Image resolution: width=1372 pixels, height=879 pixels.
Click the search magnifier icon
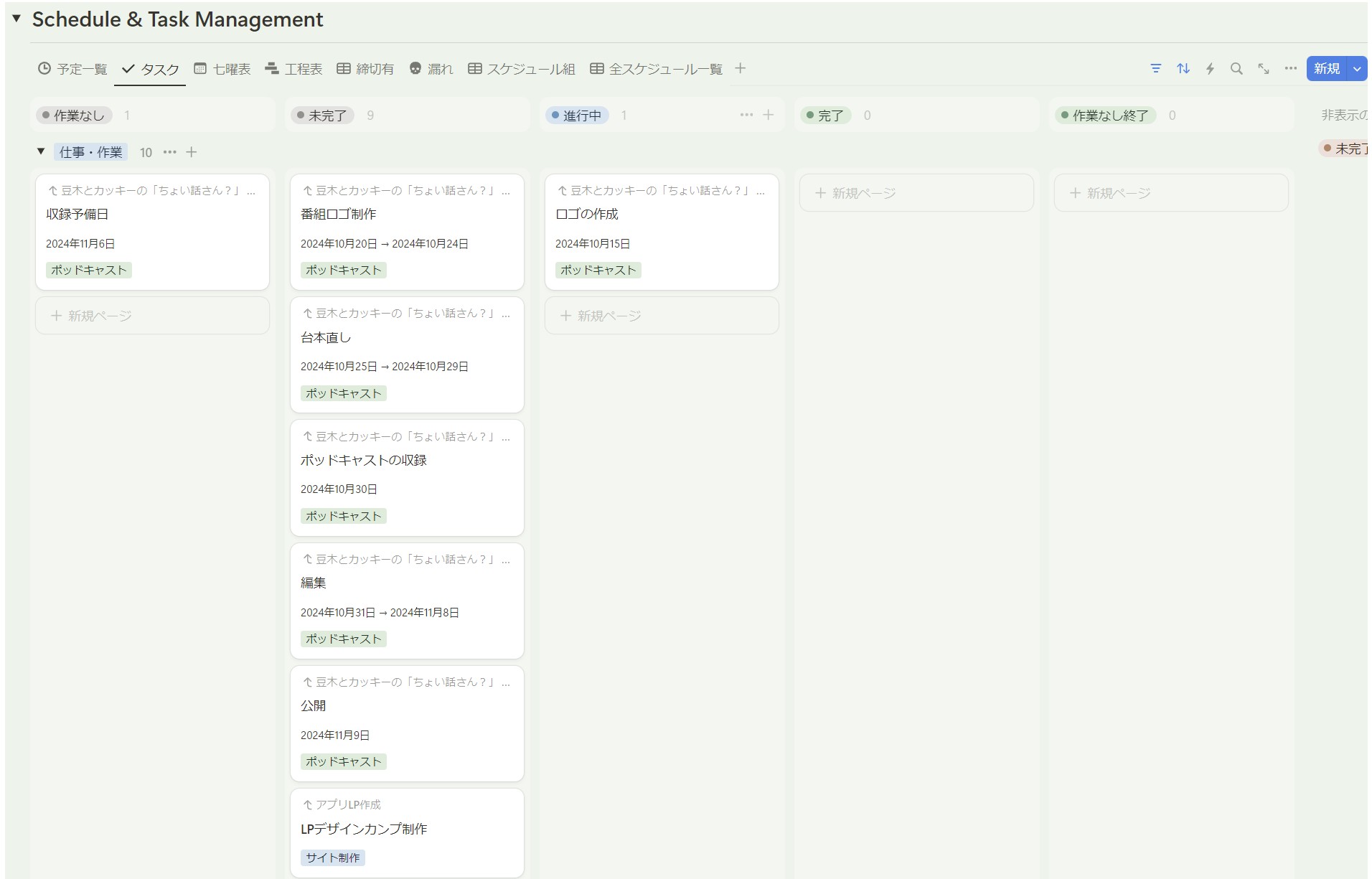pyautogui.click(x=1236, y=69)
